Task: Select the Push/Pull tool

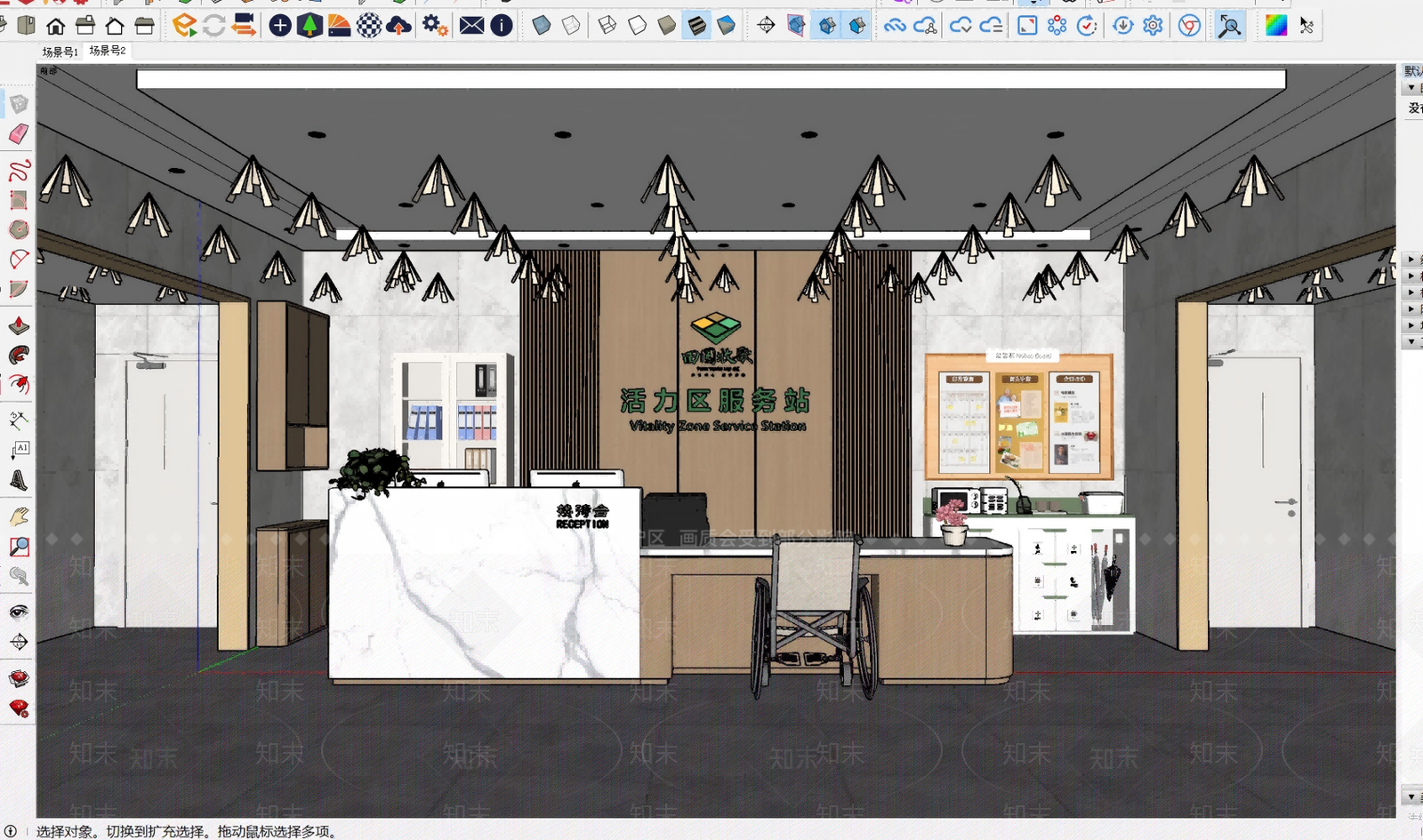Action: pyautogui.click(x=19, y=325)
